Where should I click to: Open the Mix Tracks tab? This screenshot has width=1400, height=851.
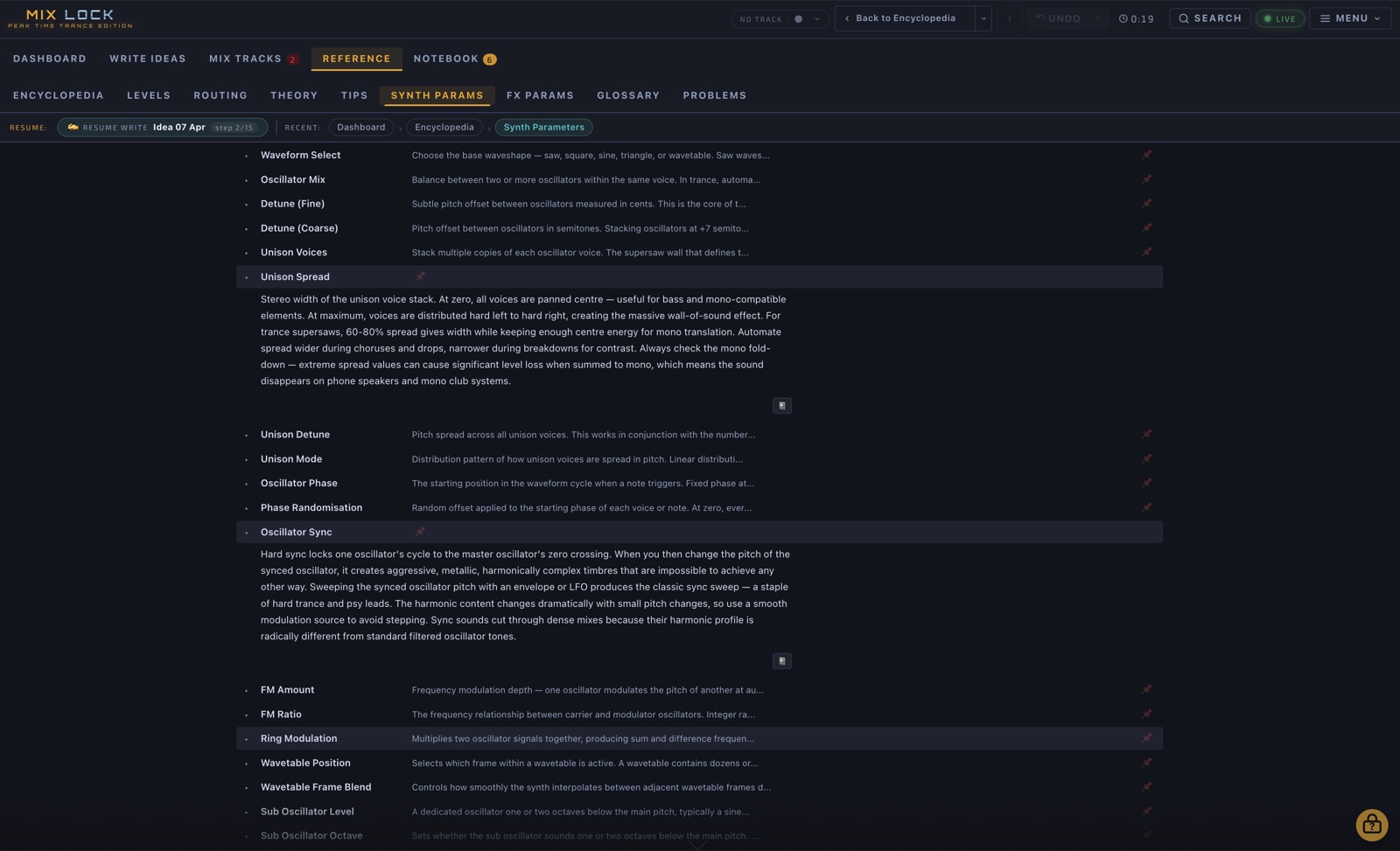tap(253, 59)
